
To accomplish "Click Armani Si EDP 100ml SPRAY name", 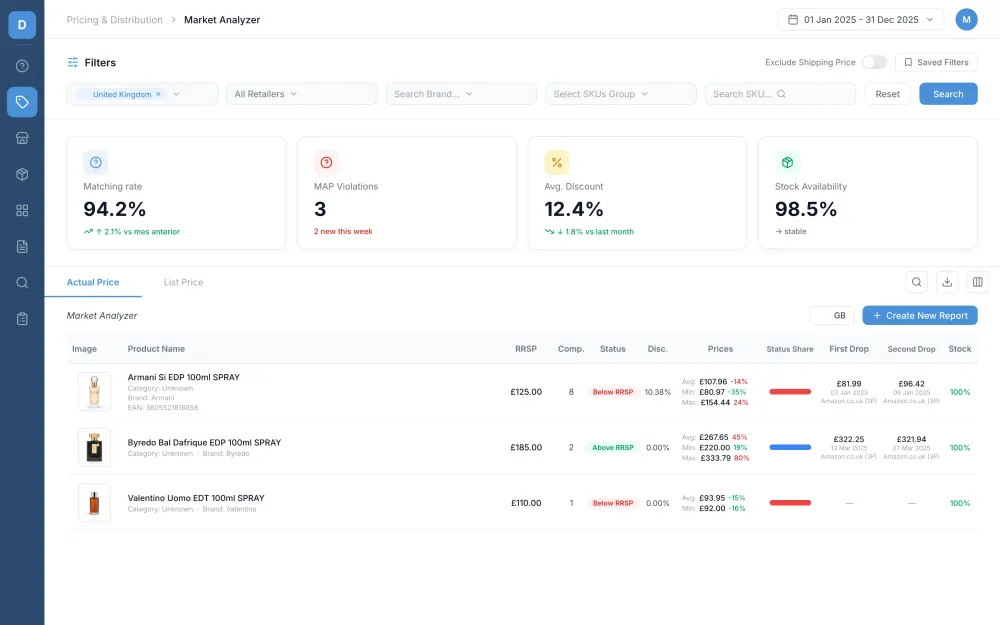I will [x=184, y=377].
